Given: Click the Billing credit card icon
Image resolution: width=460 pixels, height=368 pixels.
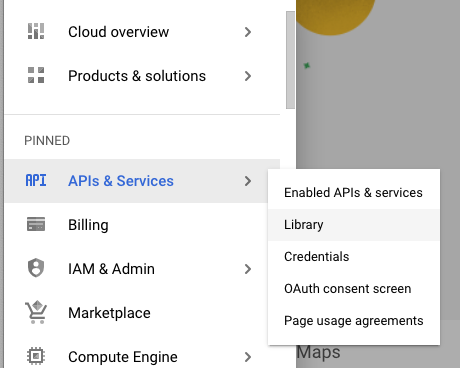Looking at the screenshot, I should coord(36,224).
